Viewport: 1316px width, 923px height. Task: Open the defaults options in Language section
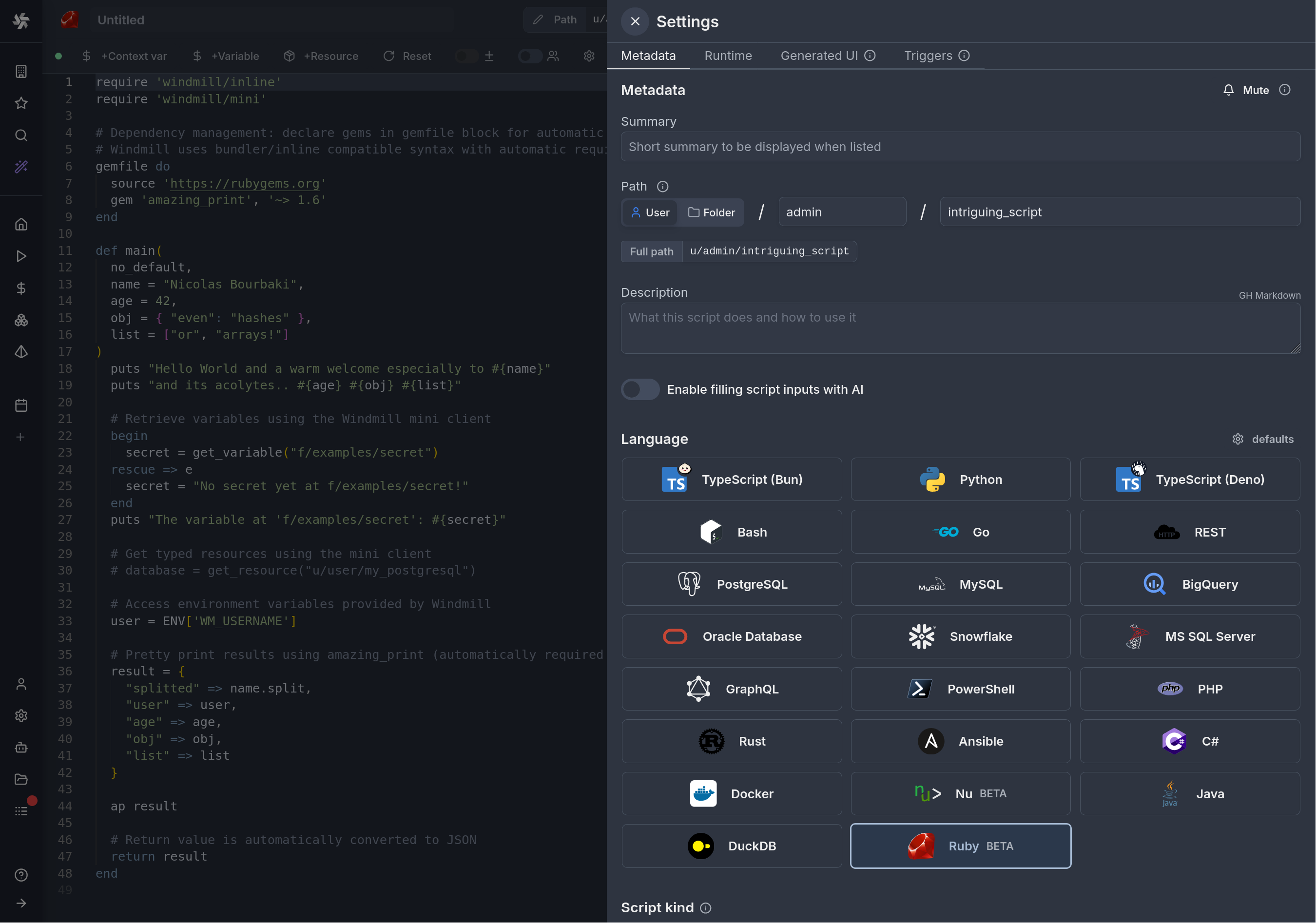[x=1264, y=439]
